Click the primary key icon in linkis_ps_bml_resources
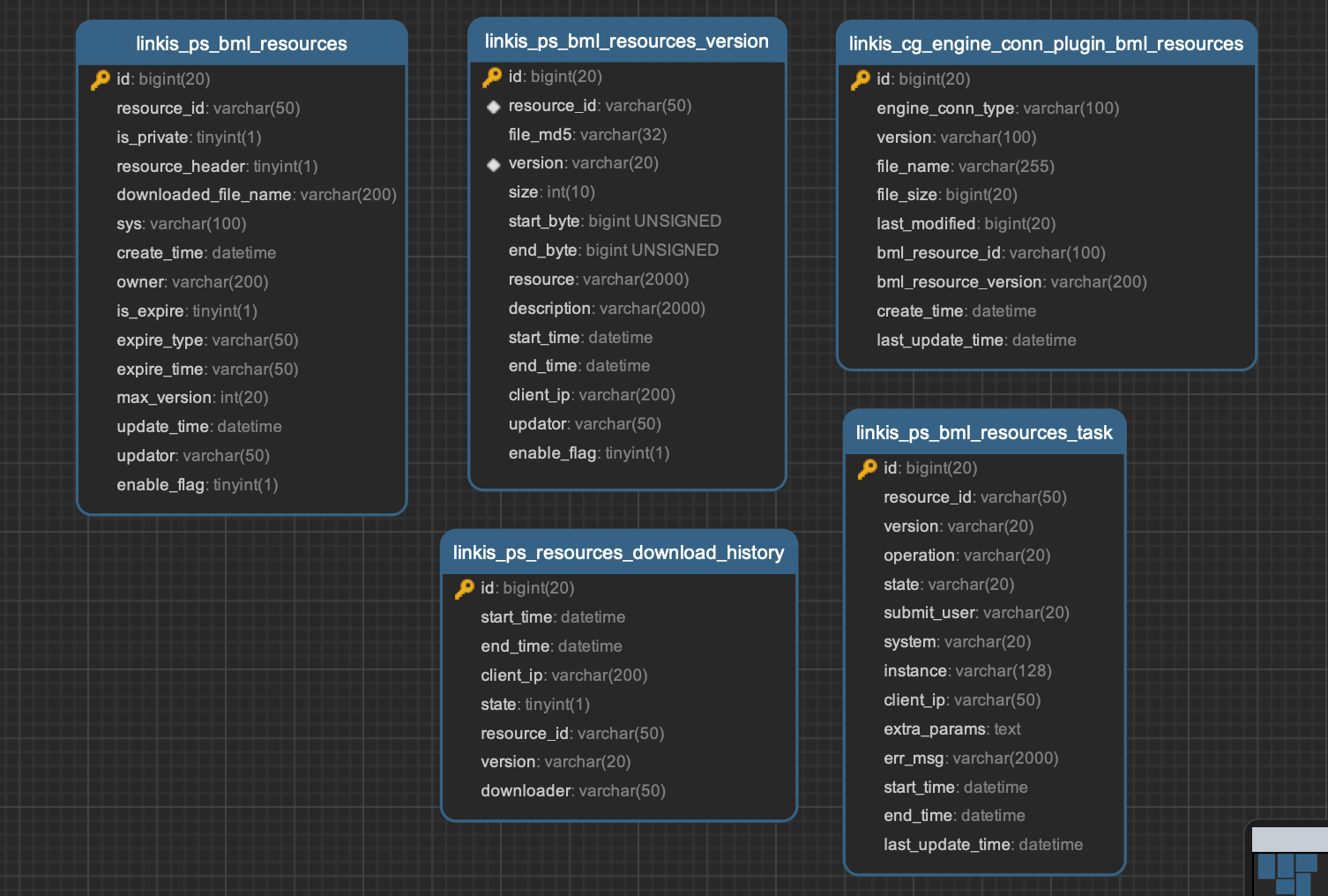The width and height of the screenshot is (1328, 896). (x=100, y=80)
